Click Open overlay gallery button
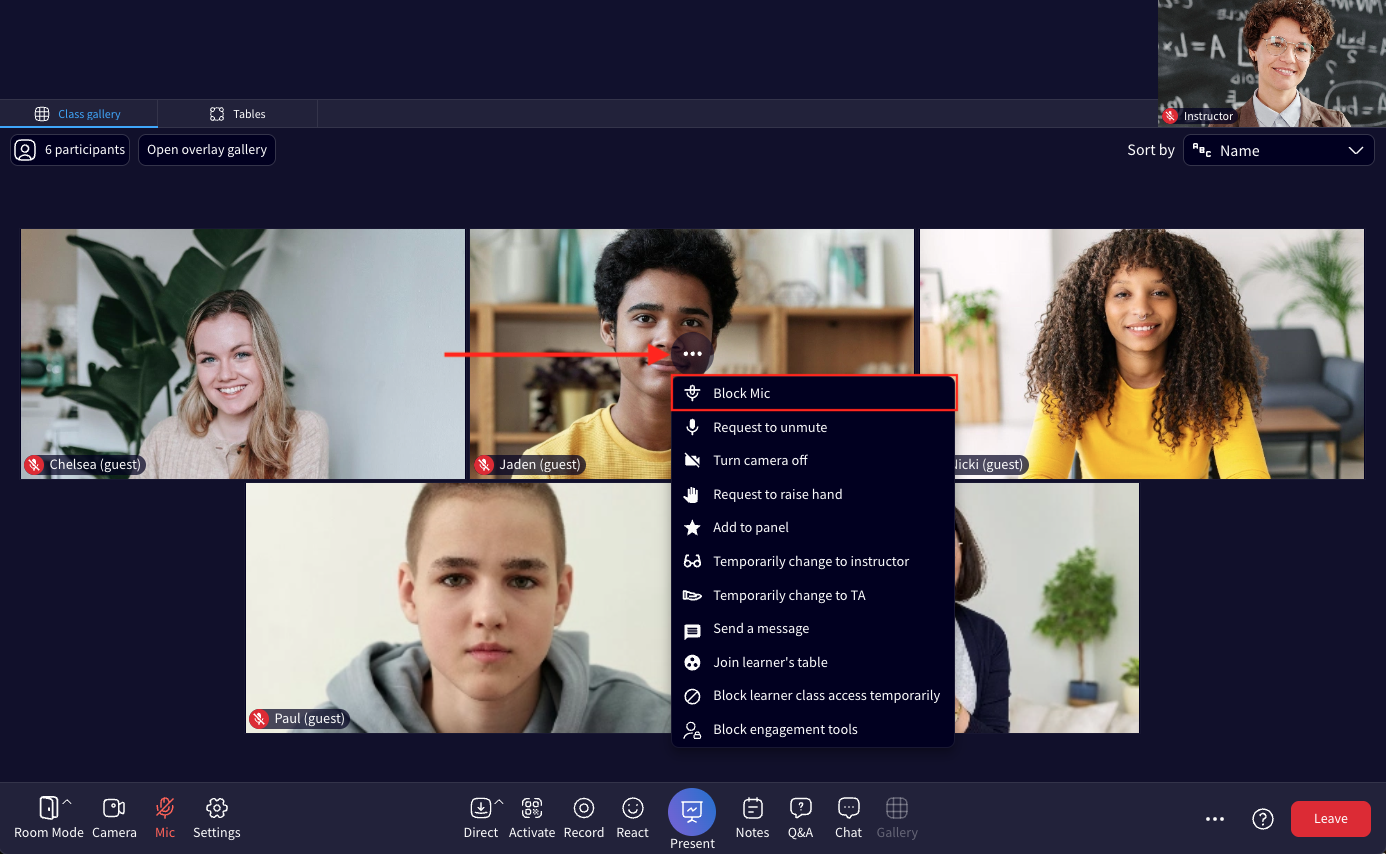The width and height of the screenshot is (1386, 854). tap(207, 150)
